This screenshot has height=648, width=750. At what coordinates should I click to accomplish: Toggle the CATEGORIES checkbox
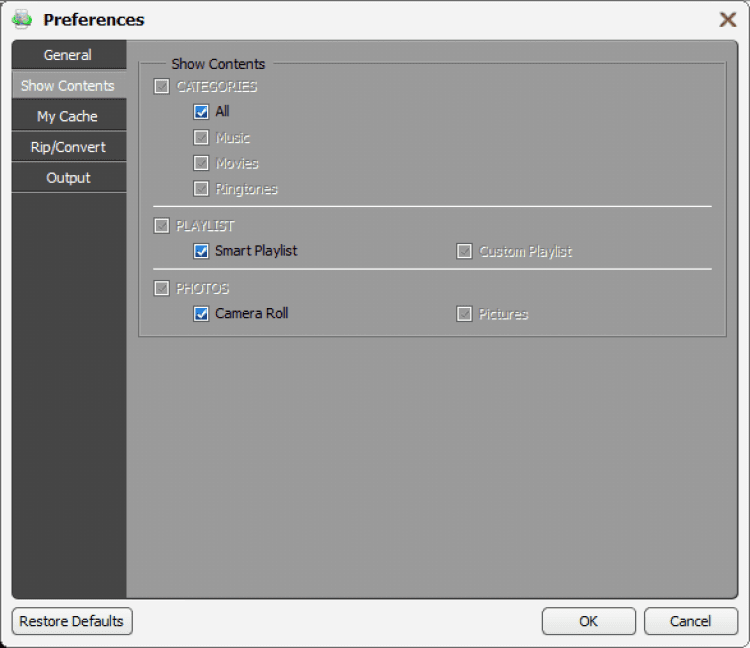point(162,87)
